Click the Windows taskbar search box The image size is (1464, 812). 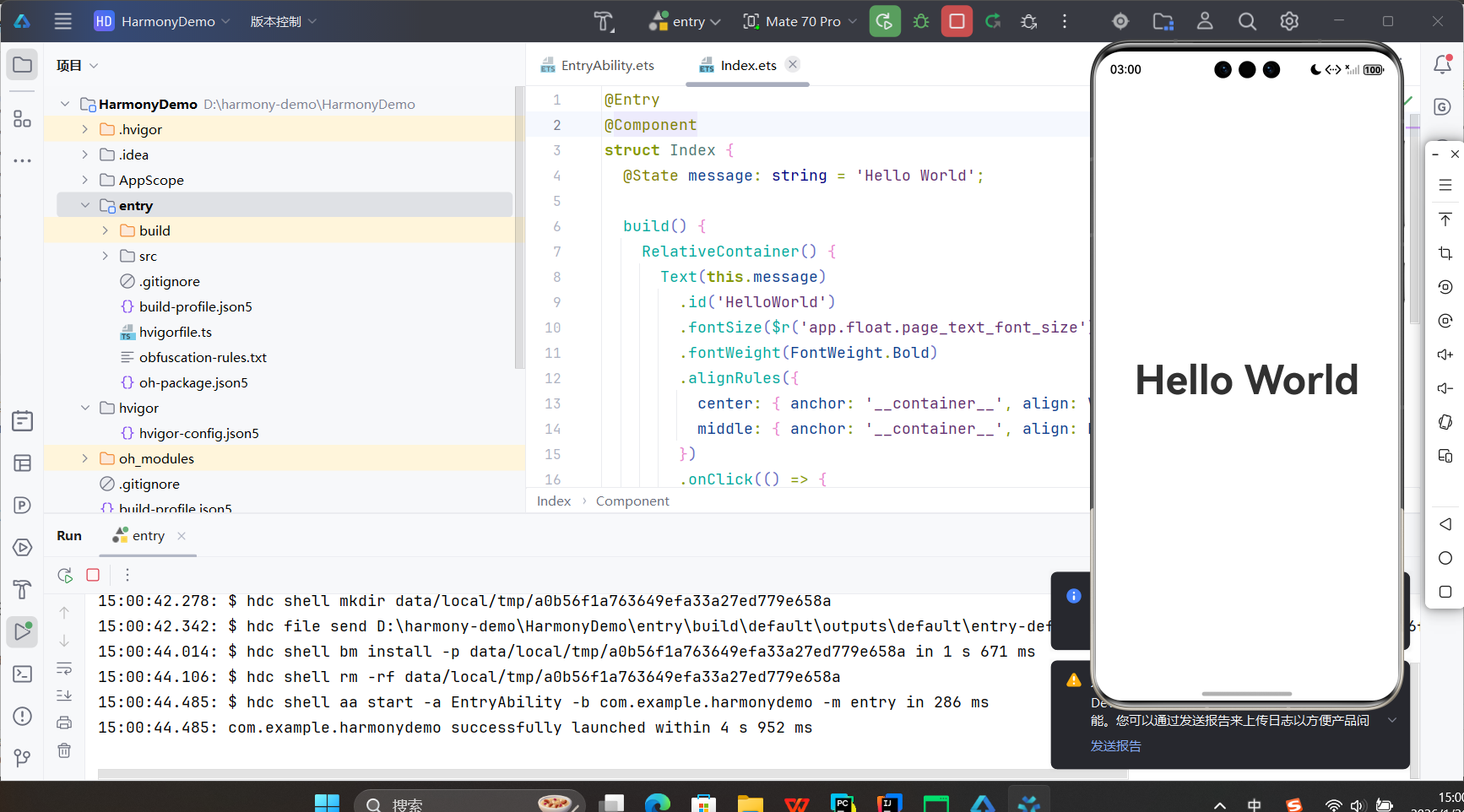click(469, 803)
